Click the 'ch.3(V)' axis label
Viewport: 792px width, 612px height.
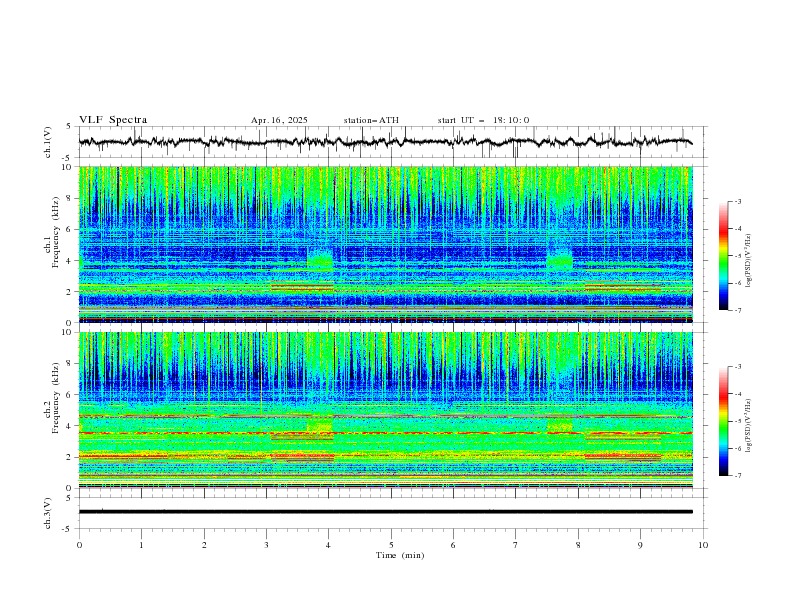point(48,513)
